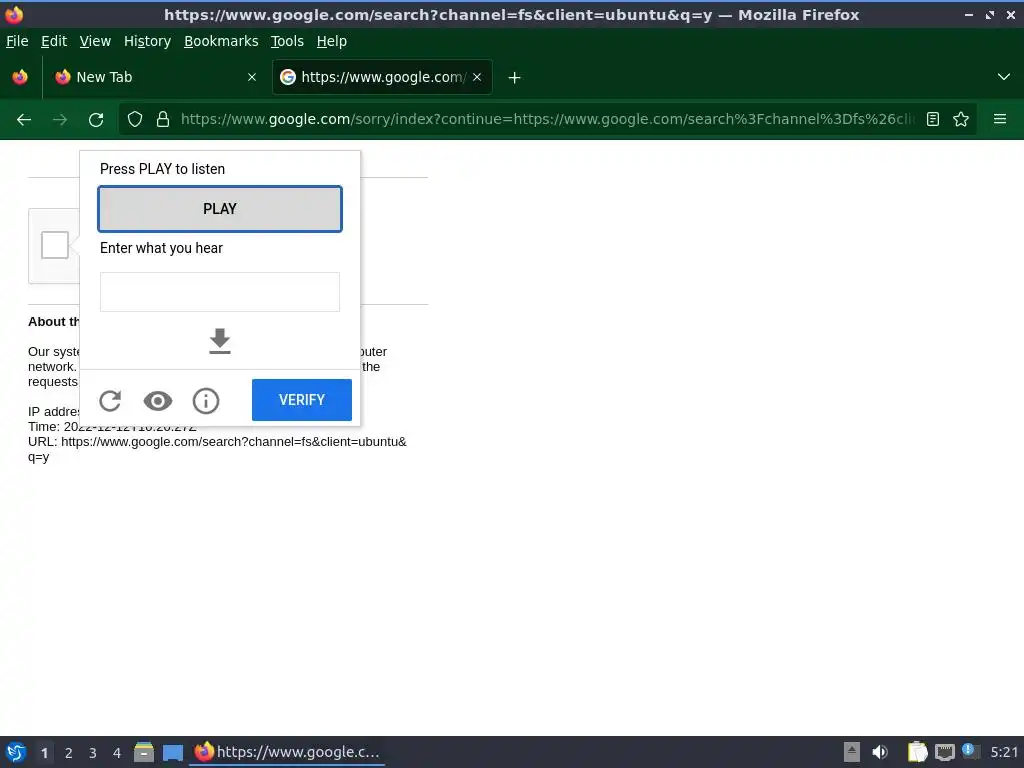Focus the 'Enter what you hear' text field
Viewport: 1024px width, 768px height.
[219, 292]
